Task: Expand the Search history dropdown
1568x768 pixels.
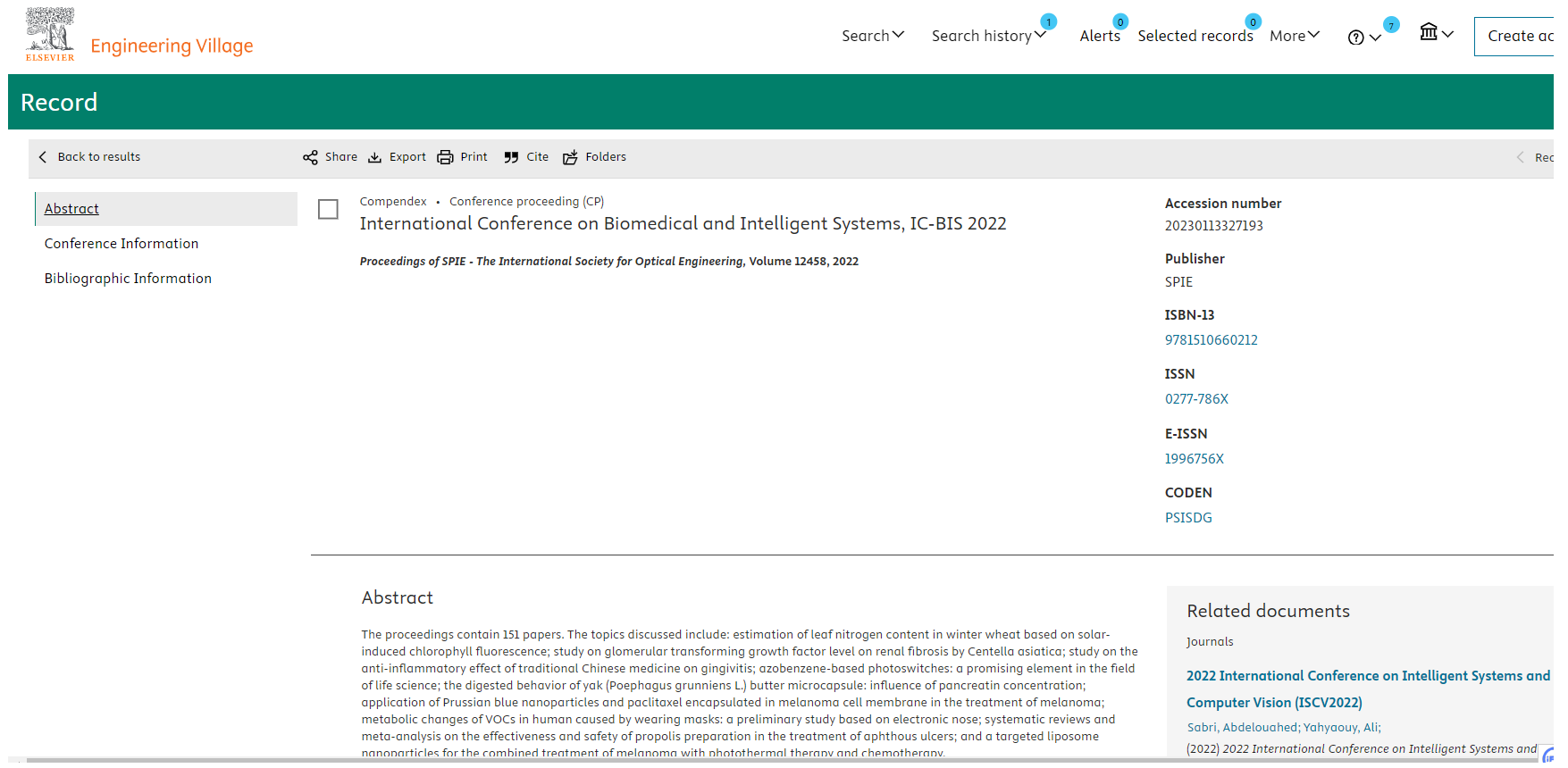Action: (987, 36)
